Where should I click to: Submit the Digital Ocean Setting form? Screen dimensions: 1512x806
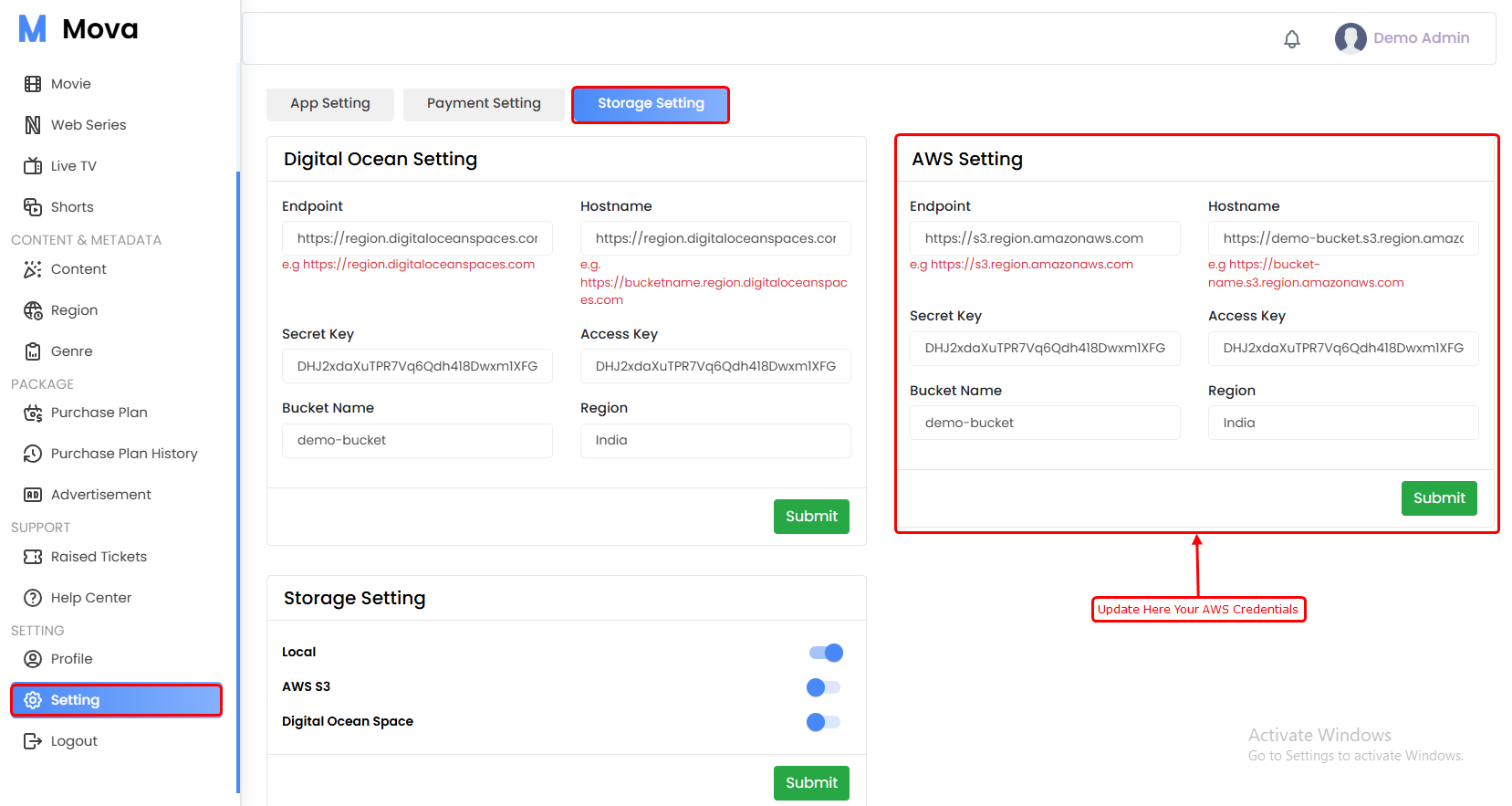point(810,517)
